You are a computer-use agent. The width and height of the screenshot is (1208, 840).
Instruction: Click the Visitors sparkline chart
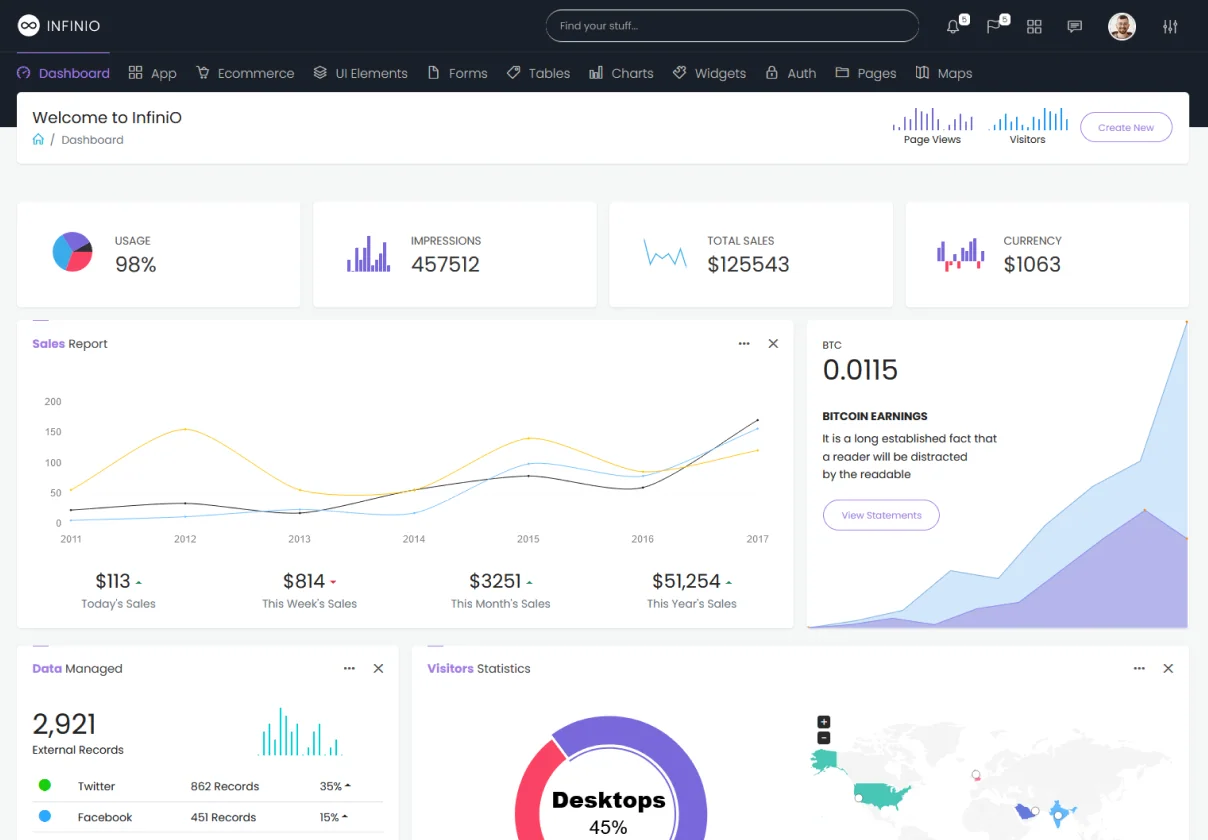[1027, 120]
